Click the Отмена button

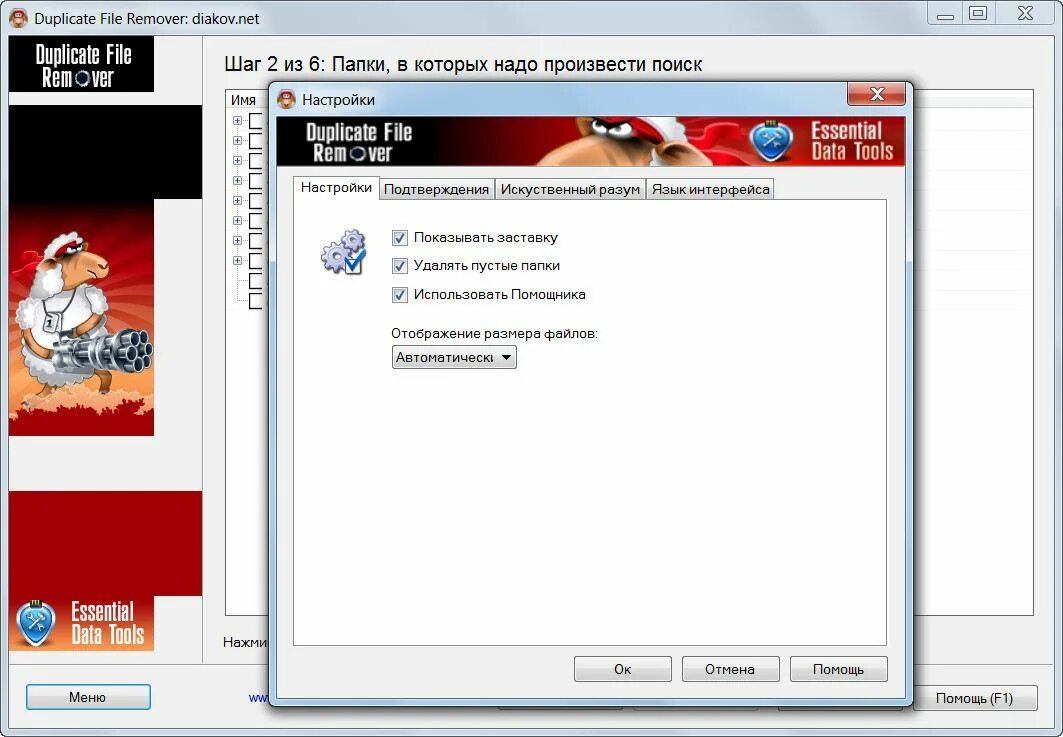730,669
